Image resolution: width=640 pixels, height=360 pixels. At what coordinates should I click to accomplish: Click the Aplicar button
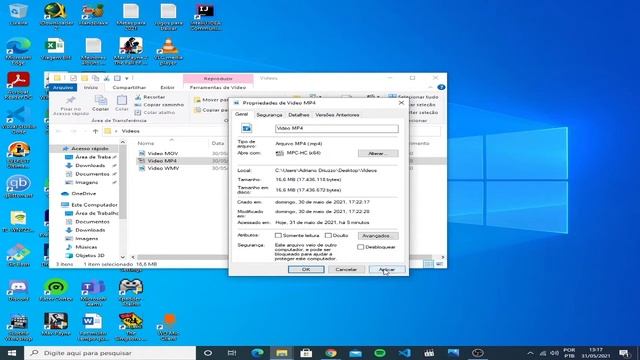[x=387, y=269]
